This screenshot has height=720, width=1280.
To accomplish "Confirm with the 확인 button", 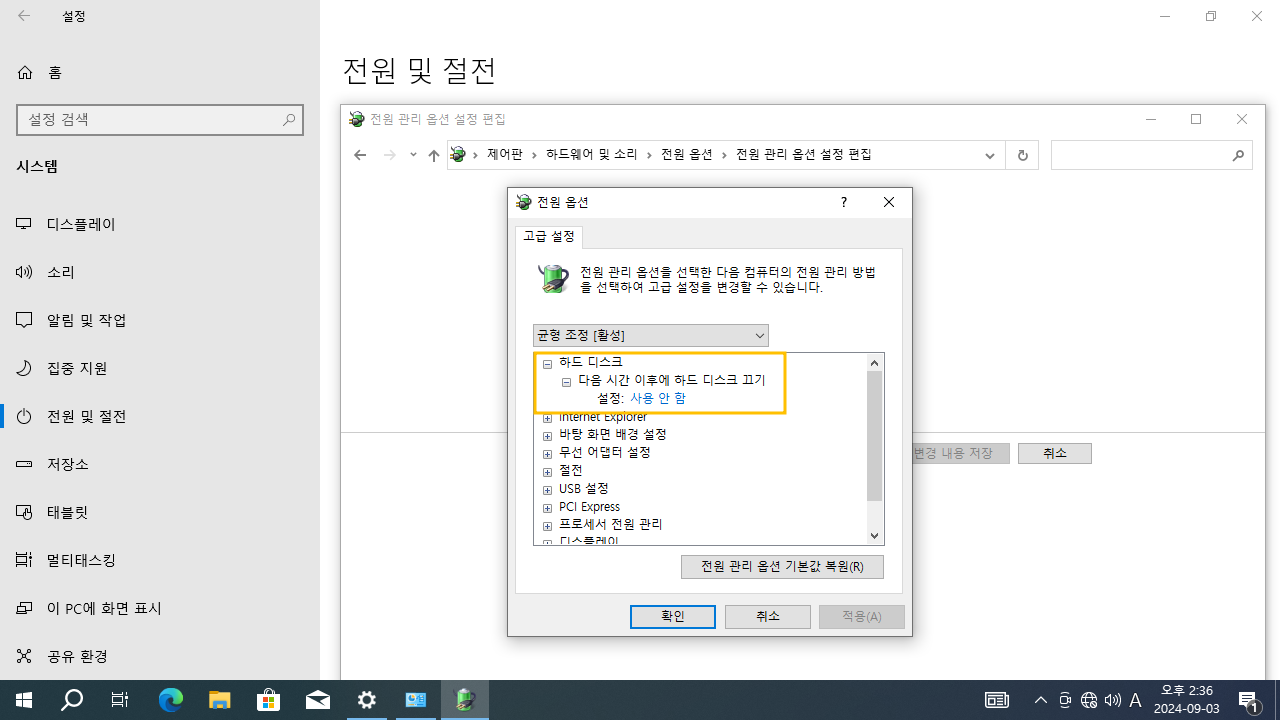I will [x=673, y=617].
